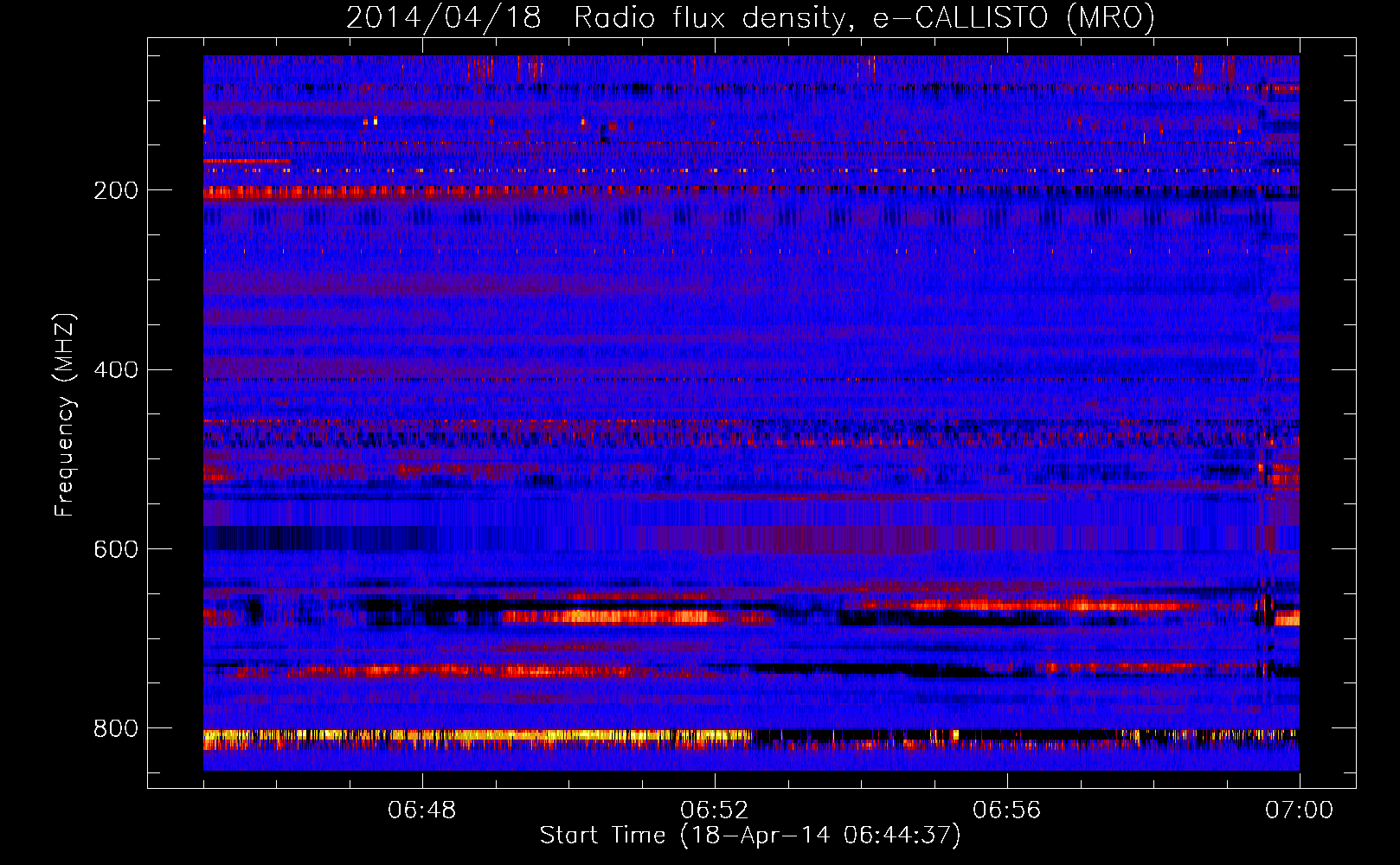Click the 400 frequency tick label
1400x865 pixels.
coord(116,370)
